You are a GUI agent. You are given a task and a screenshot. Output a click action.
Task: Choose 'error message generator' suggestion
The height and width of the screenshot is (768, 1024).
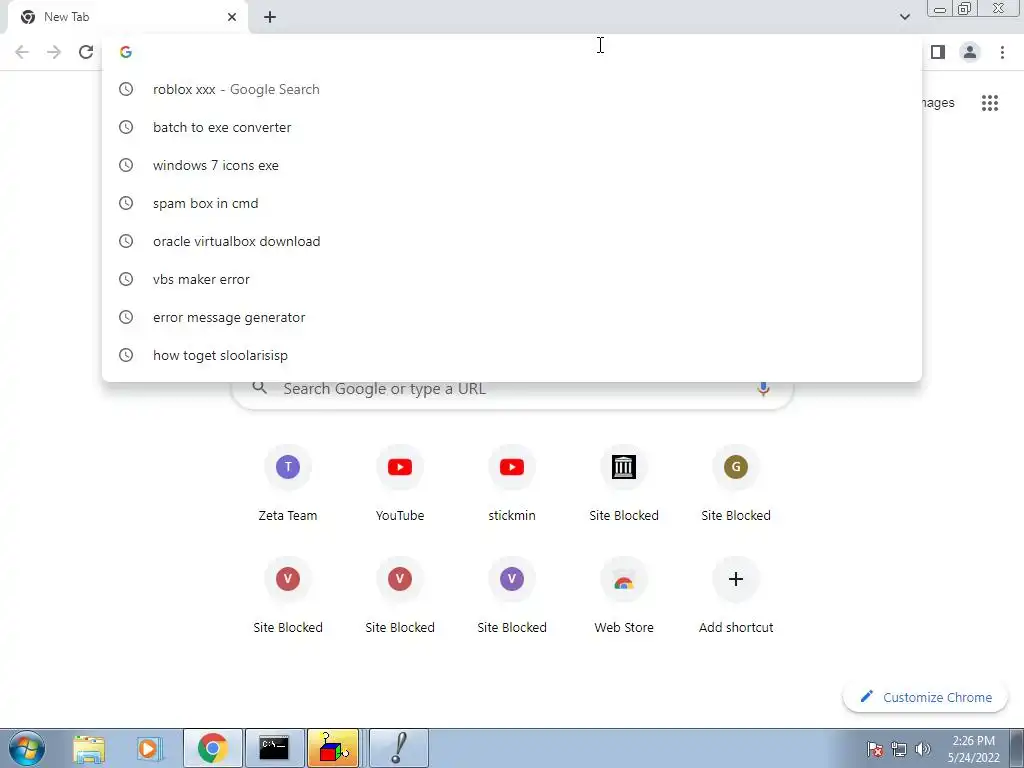click(x=511, y=317)
